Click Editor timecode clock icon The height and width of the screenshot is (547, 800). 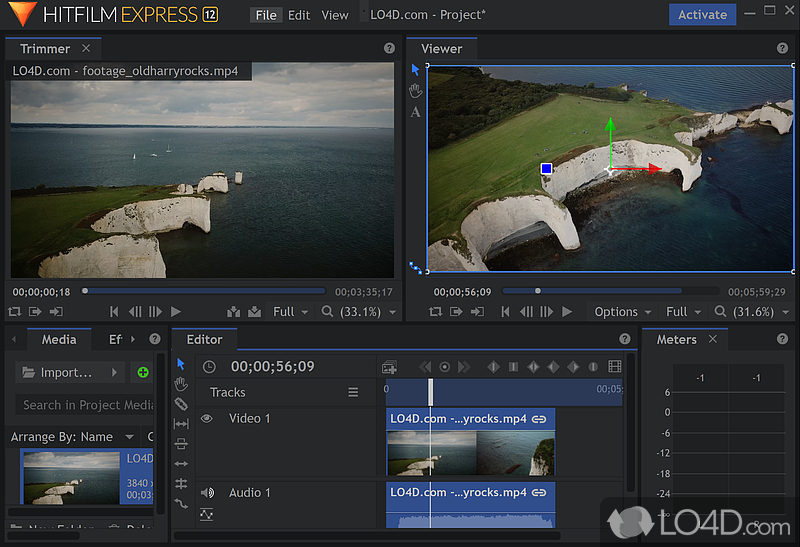209,367
